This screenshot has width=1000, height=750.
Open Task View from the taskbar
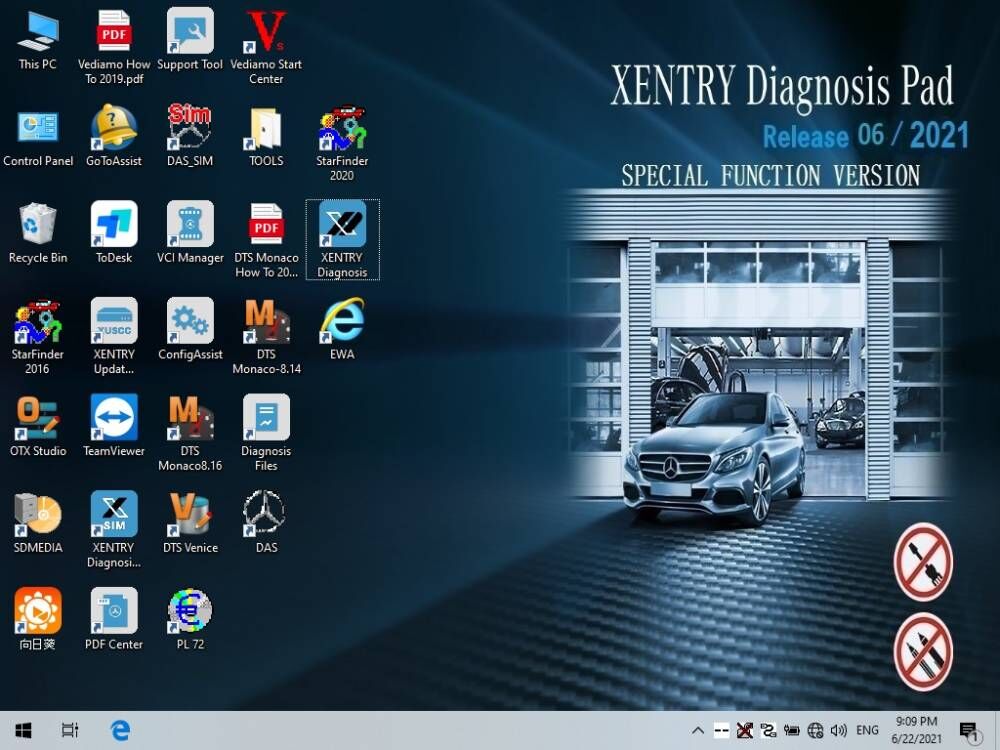[x=70, y=730]
